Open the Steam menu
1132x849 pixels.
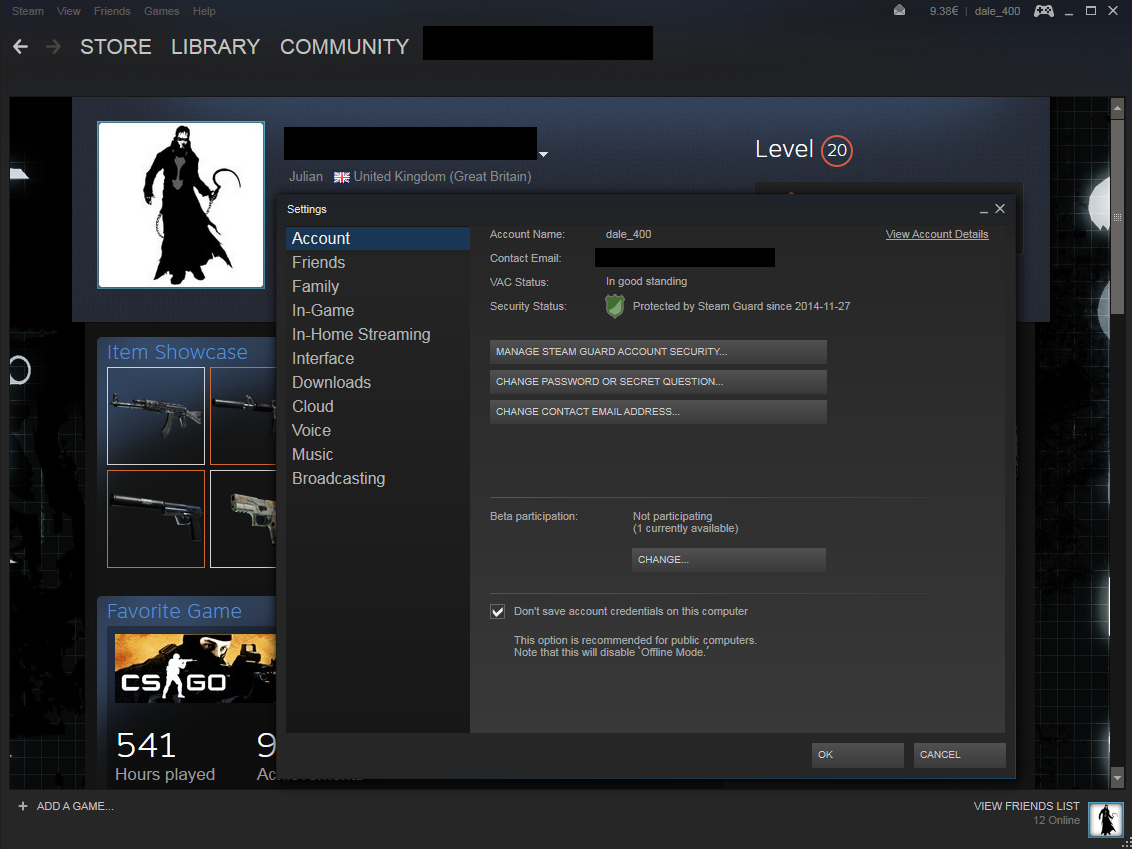[27, 11]
